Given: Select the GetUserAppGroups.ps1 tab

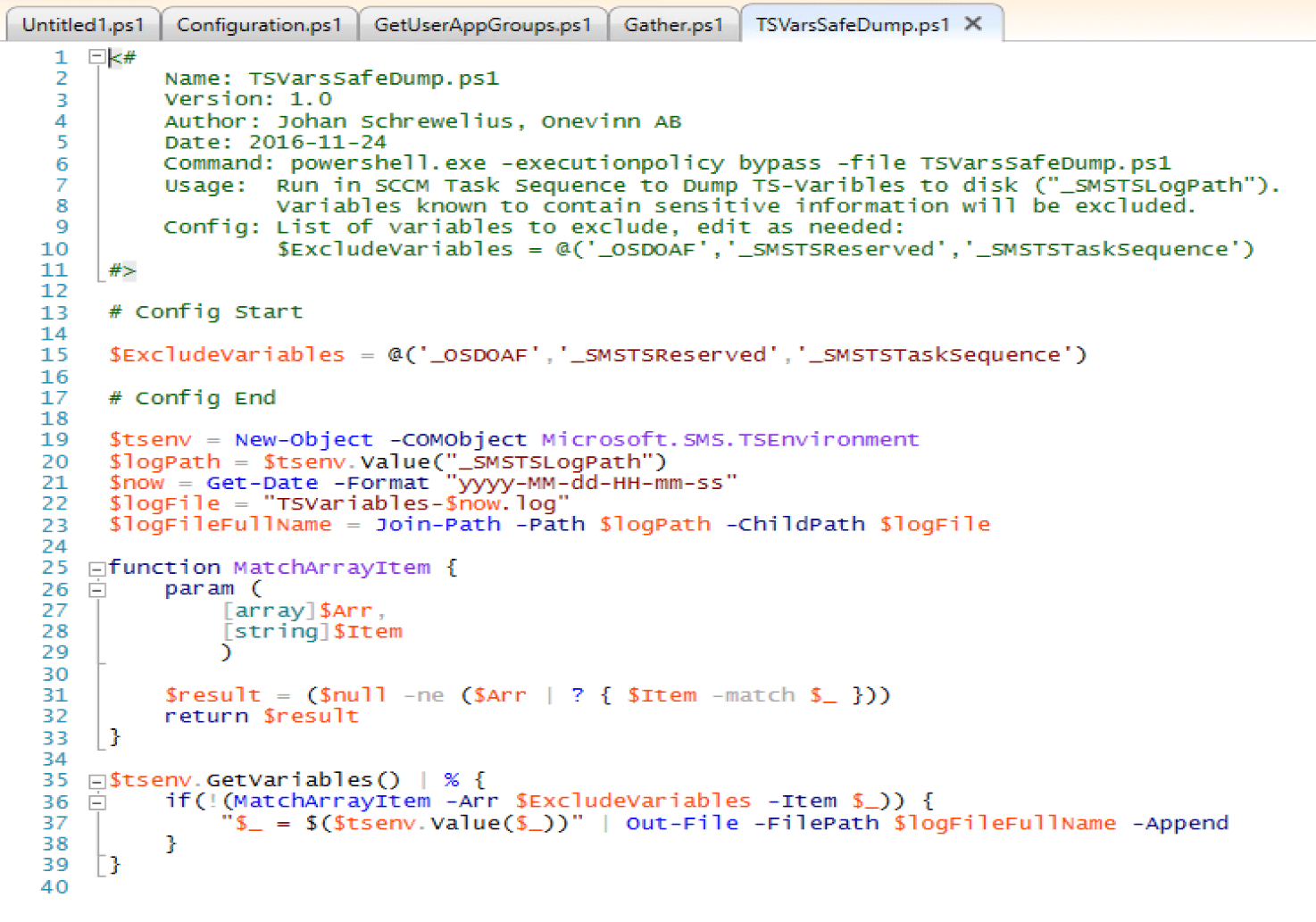Looking at the screenshot, I should 483,24.
